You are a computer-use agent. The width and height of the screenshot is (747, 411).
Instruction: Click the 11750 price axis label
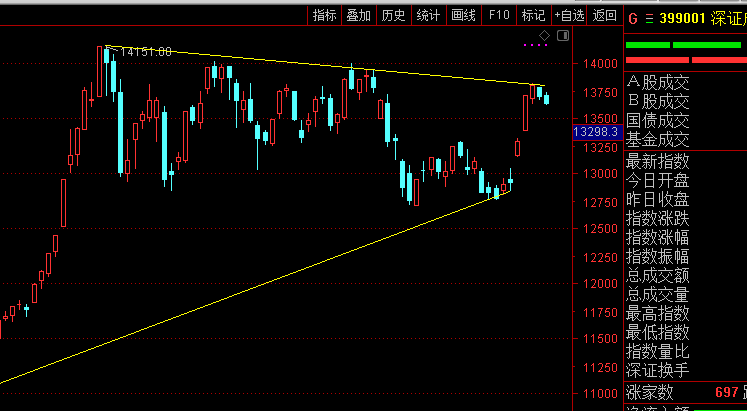point(598,313)
